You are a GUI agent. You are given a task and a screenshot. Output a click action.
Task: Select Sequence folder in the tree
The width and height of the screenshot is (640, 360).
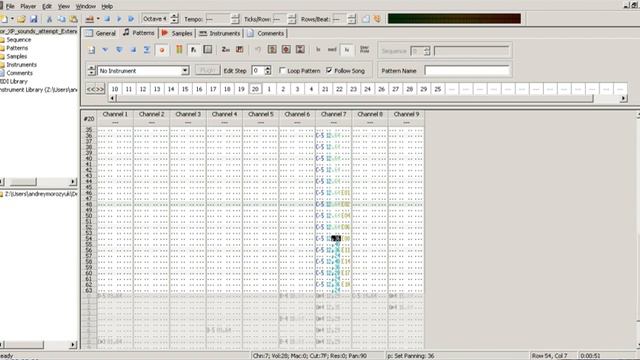tap(18, 40)
